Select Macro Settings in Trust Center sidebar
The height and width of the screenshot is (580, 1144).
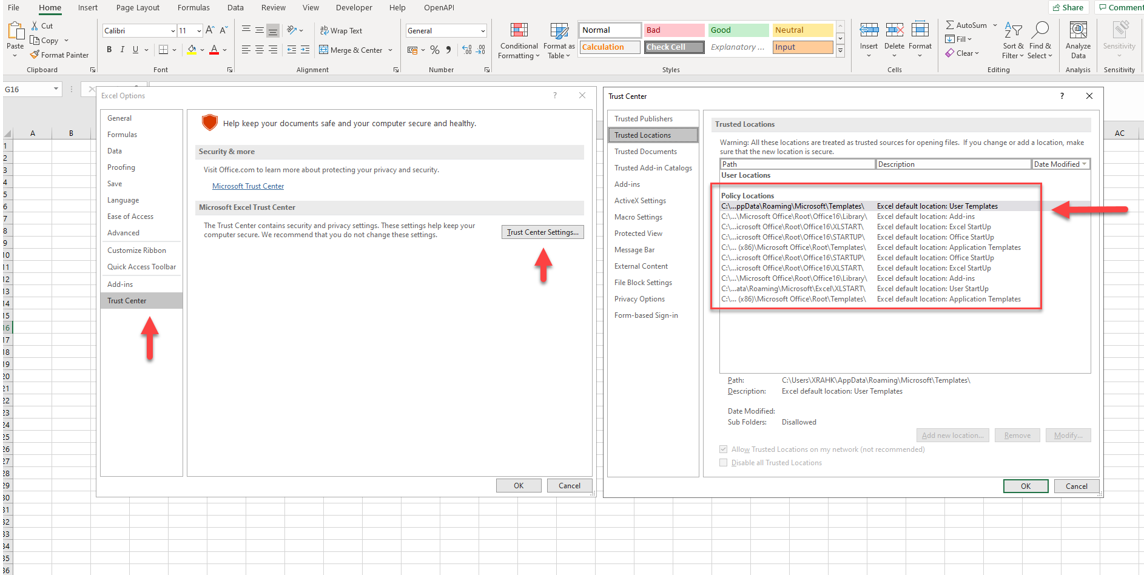(638, 217)
